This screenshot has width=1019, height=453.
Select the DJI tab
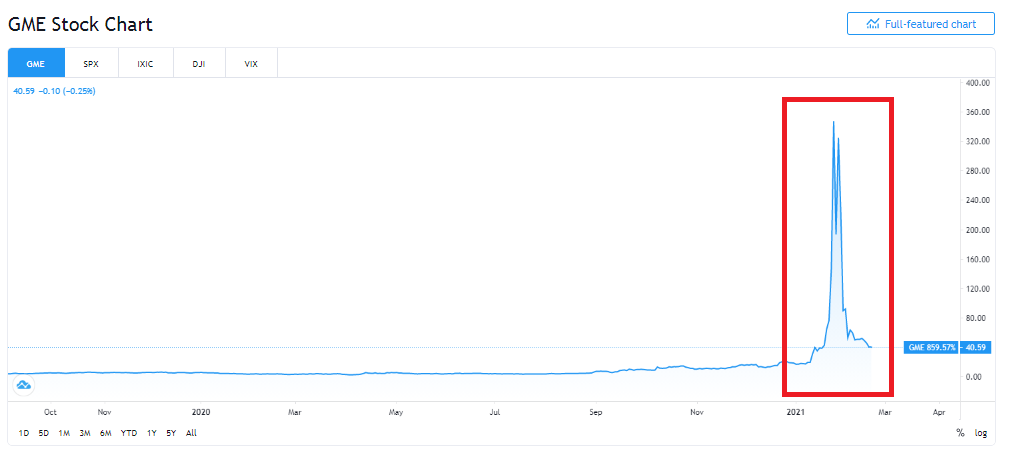199,64
